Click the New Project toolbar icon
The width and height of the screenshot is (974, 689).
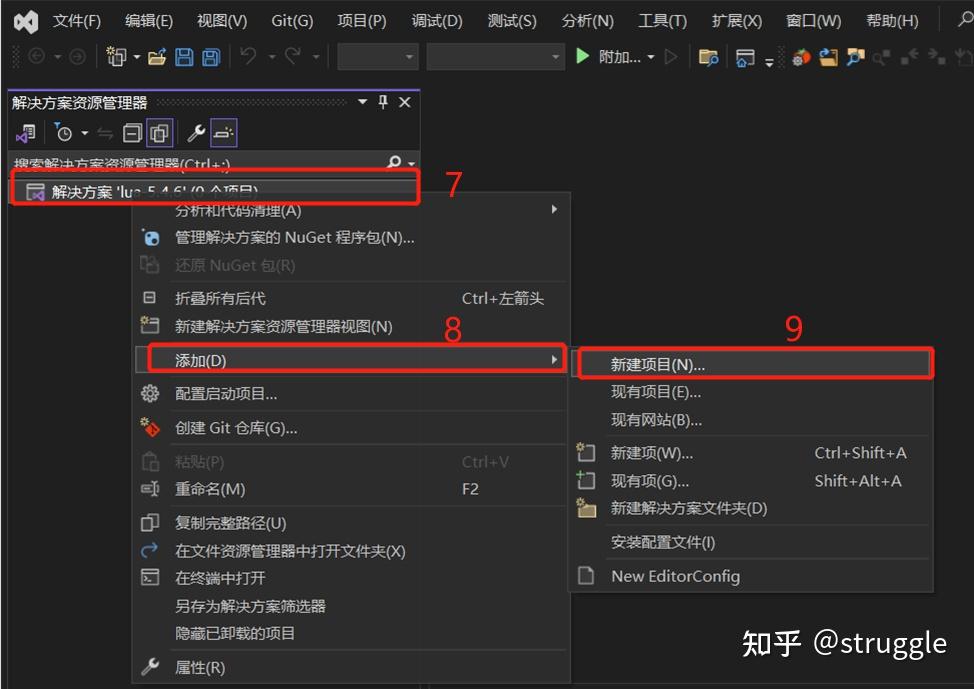(x=116, y=57)
